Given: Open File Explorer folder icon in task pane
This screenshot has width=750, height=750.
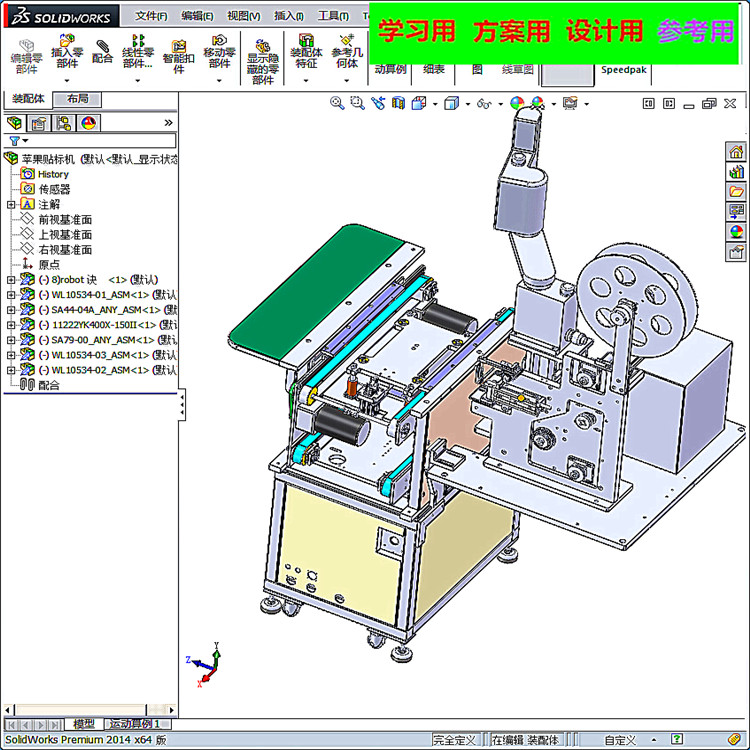Looking at the screenshot, I should click(x=736, y=192).
